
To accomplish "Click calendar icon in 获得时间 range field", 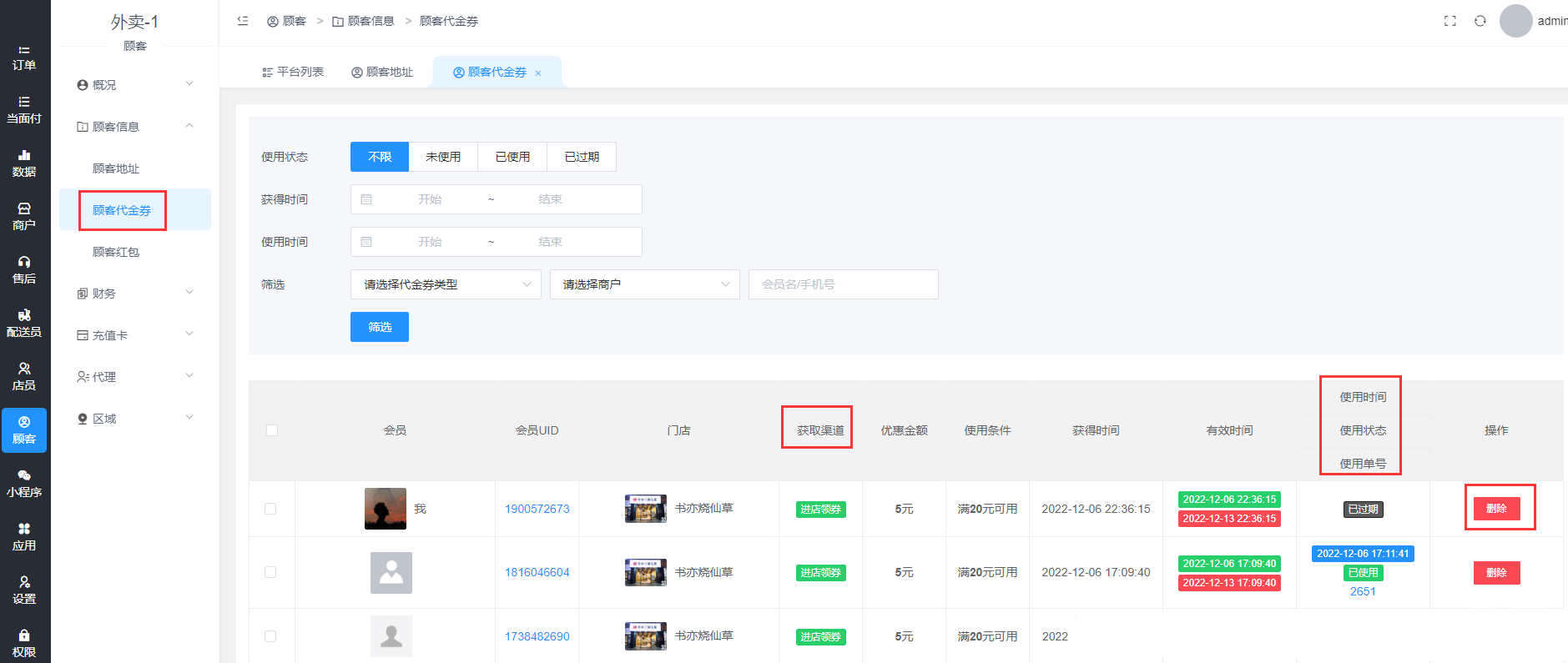I will (x=366, y=199).
